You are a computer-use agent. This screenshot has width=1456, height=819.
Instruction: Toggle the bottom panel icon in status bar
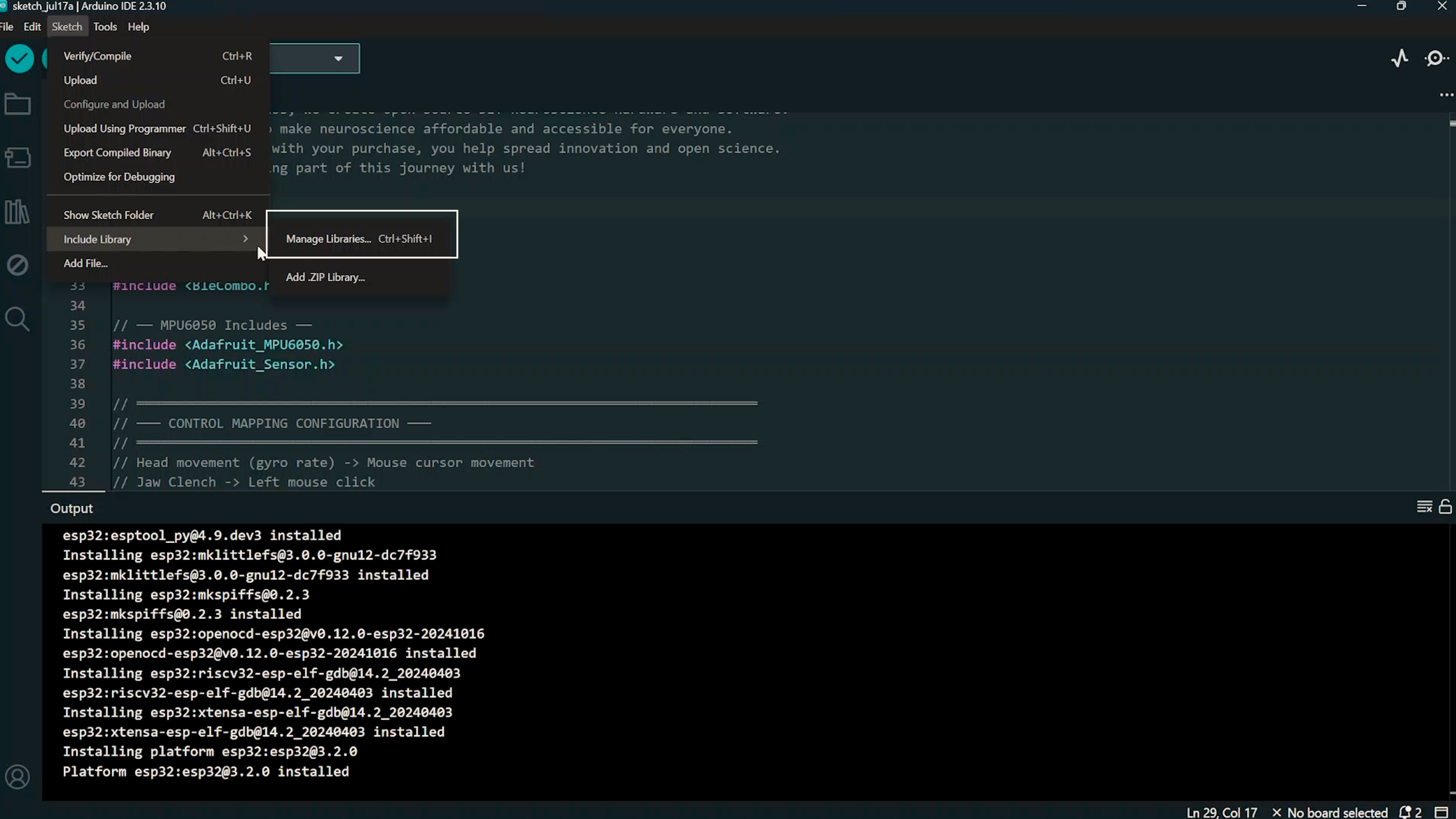(1442, 812)
